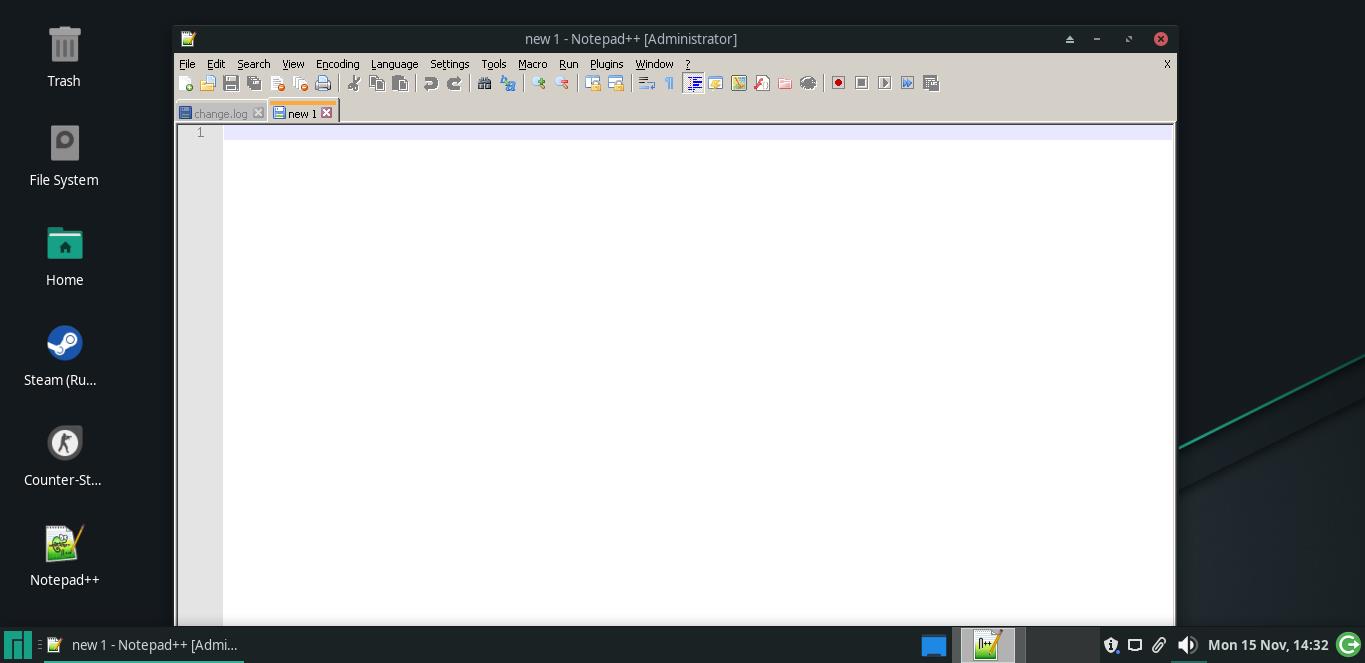
Task: Toggle the indent guide toolbar button
Action: [694, 83]
